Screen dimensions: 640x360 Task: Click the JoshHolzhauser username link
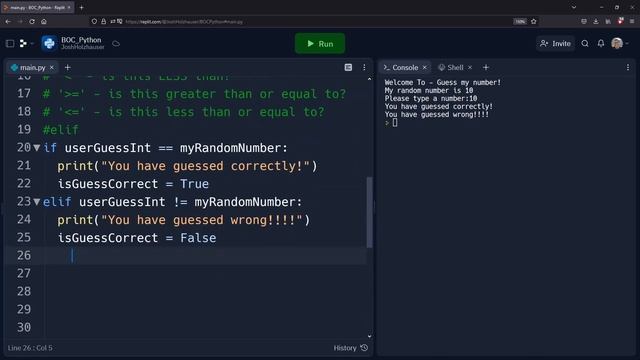pyautogui.click(x=82, y=47)
